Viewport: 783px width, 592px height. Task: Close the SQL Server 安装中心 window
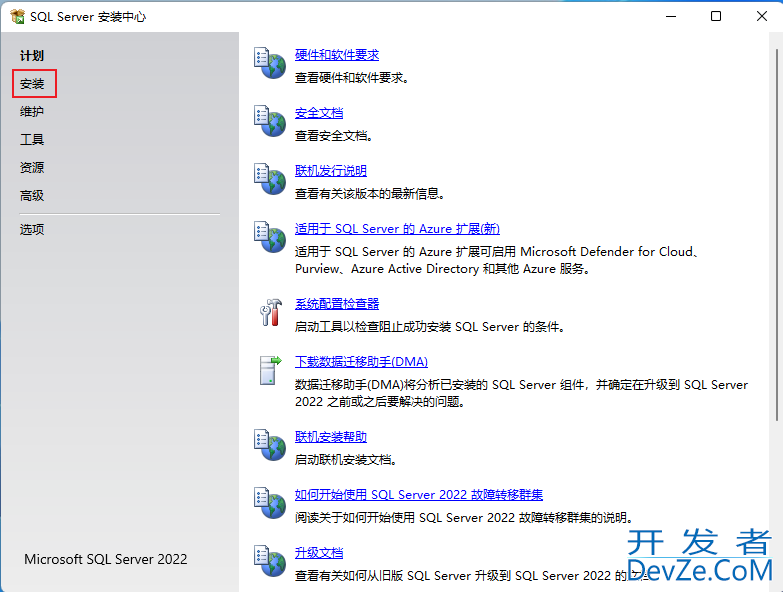pyautogui.click(x=762, y=16)
